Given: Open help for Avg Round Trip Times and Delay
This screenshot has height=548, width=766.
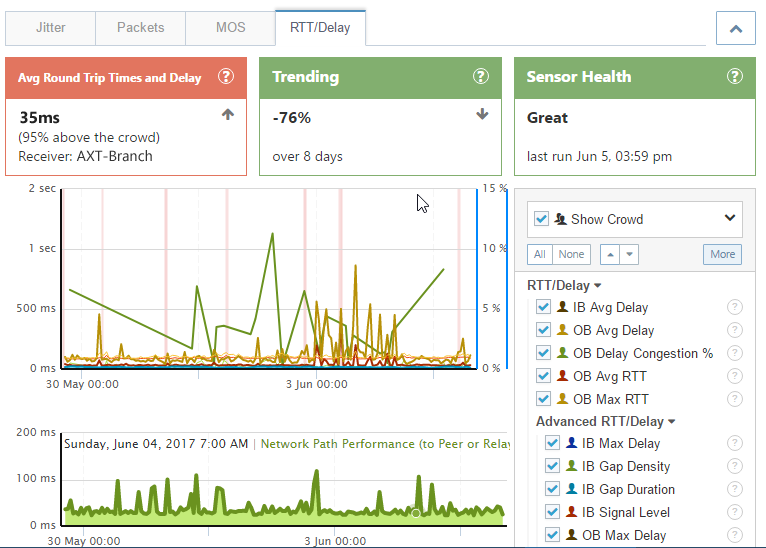Looking at the screenshot, I should click(226, 76).
